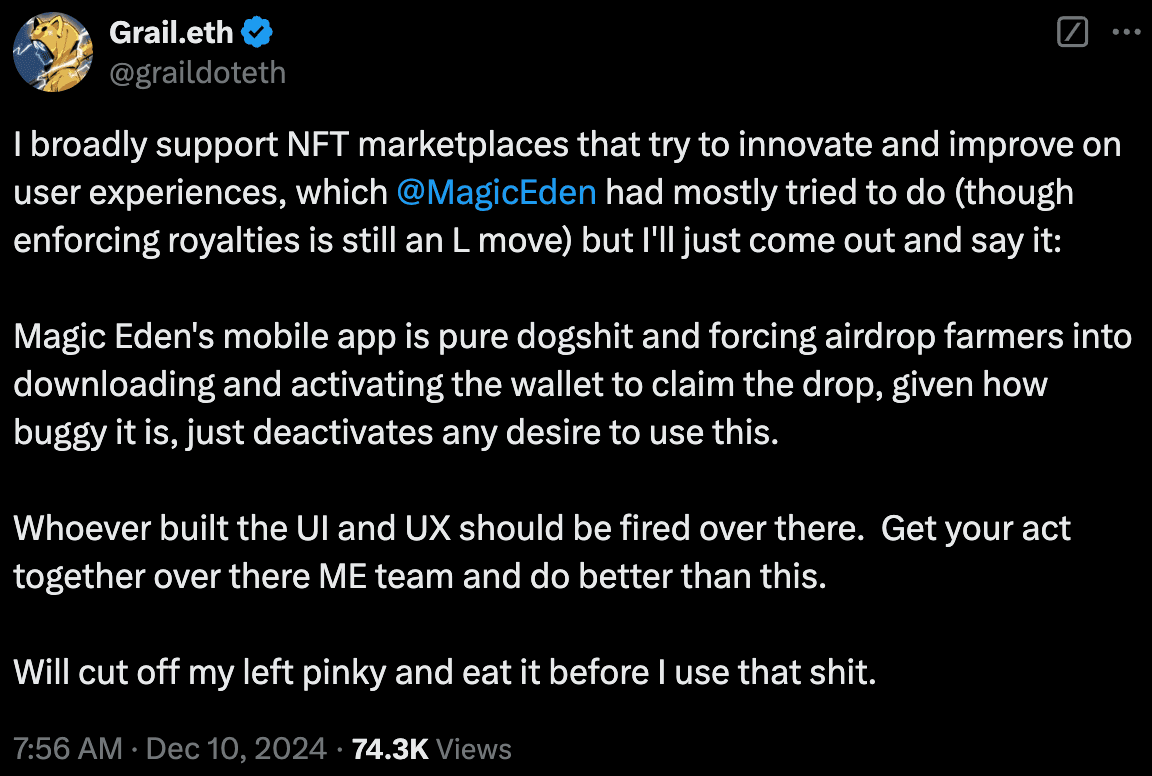The width and height of the screenshot is (1152, 776).
Task: Click the line "user experiences, which" before the mention
Action: coord(201,193)
